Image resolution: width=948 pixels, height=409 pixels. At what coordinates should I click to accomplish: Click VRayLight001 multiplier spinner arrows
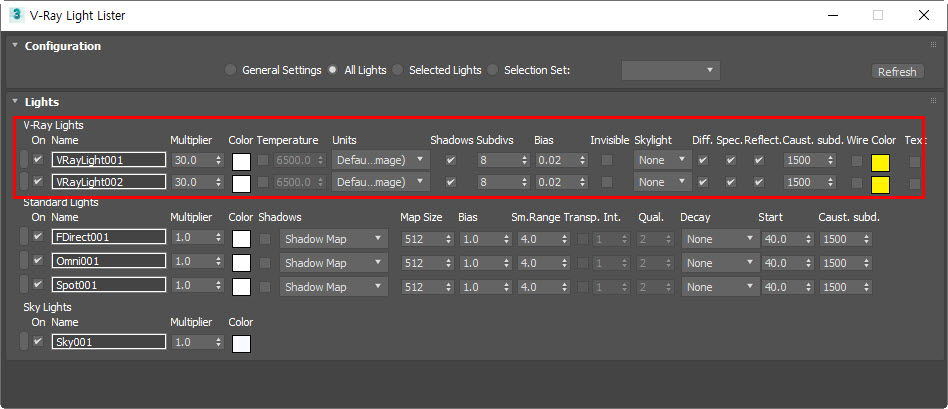click(219, 160)
